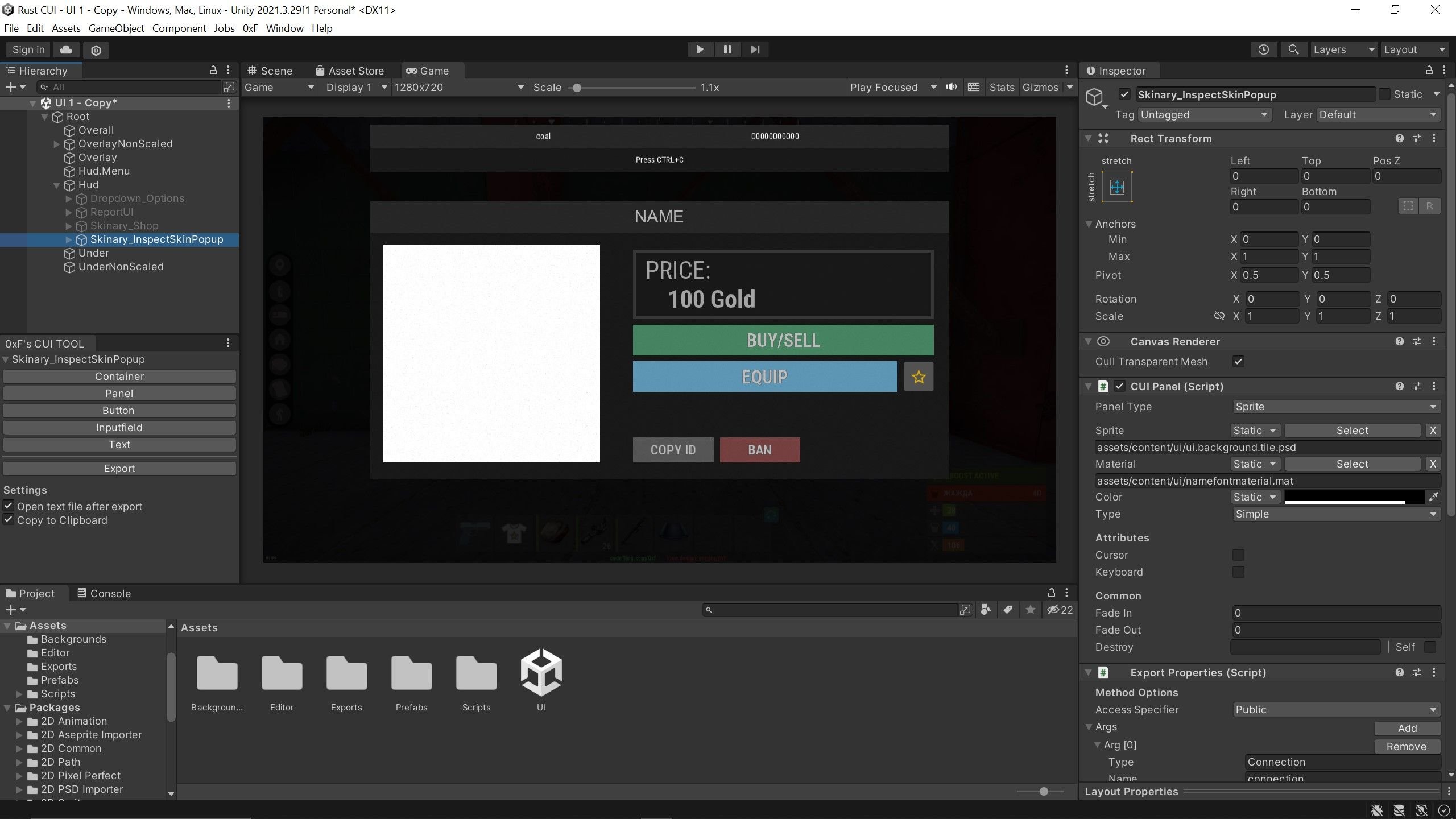Click the Sprite Select button
The image size is (1456, 819).
tap(1352, 431)
